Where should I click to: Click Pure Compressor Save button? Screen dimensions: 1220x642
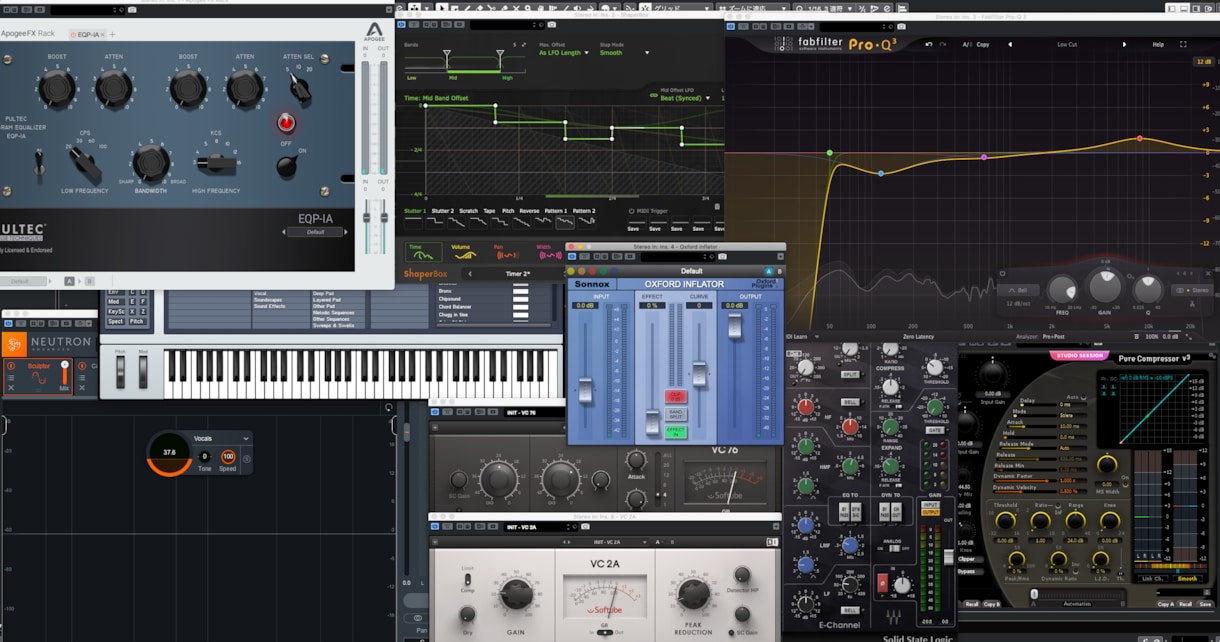[x=1206, y=604]
